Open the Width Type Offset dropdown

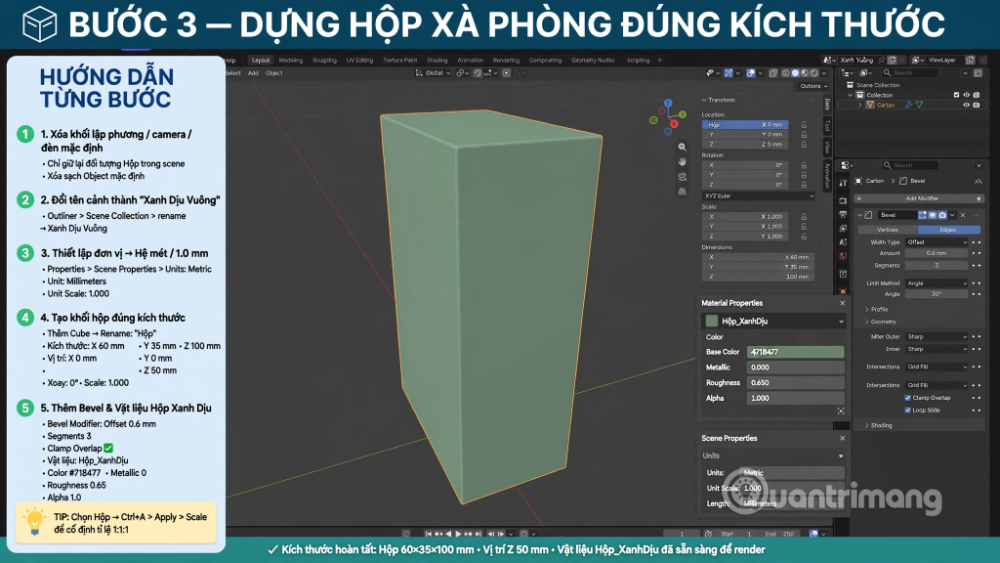click(937, 242)
